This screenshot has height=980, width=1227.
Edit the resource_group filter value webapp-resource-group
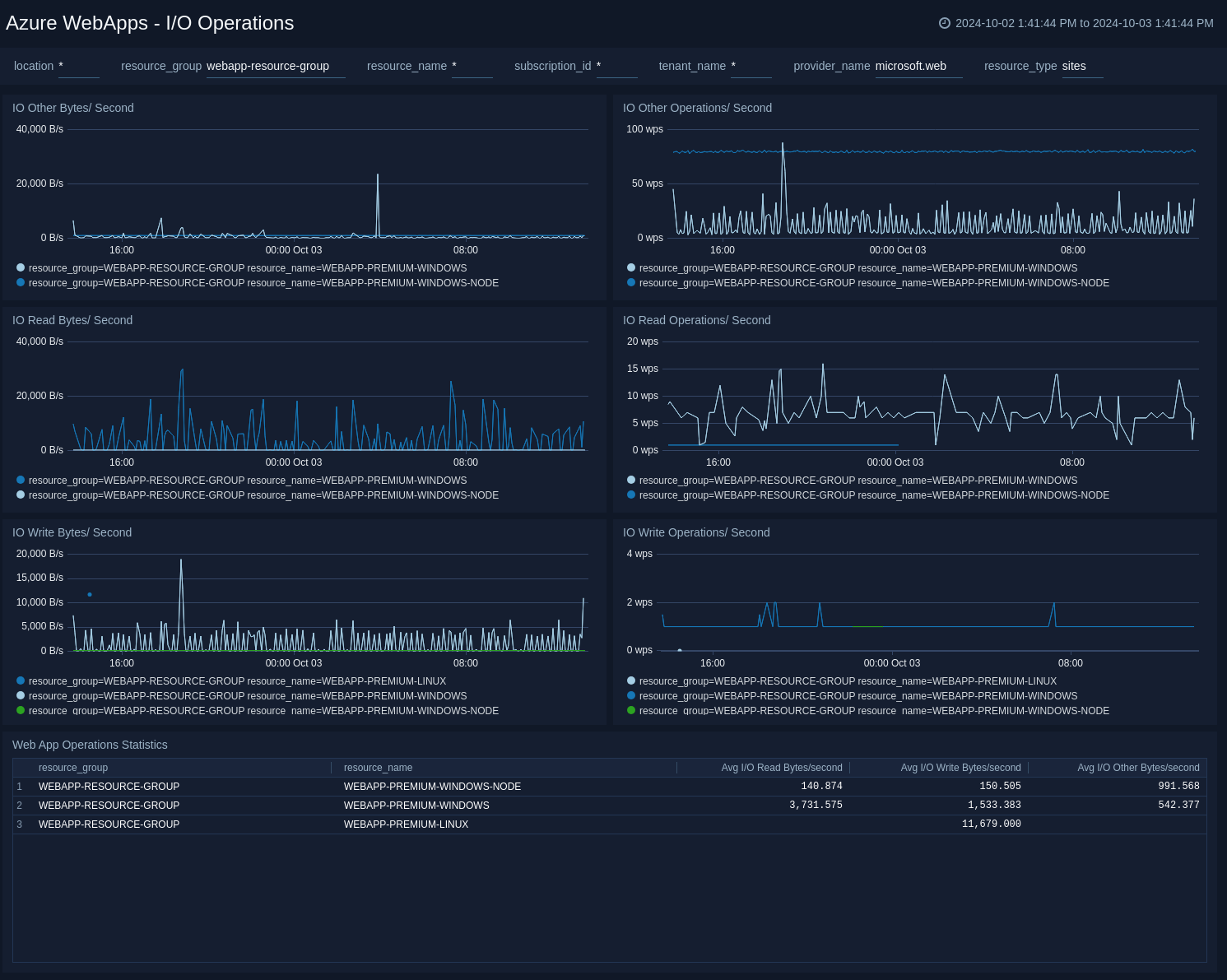276,67
